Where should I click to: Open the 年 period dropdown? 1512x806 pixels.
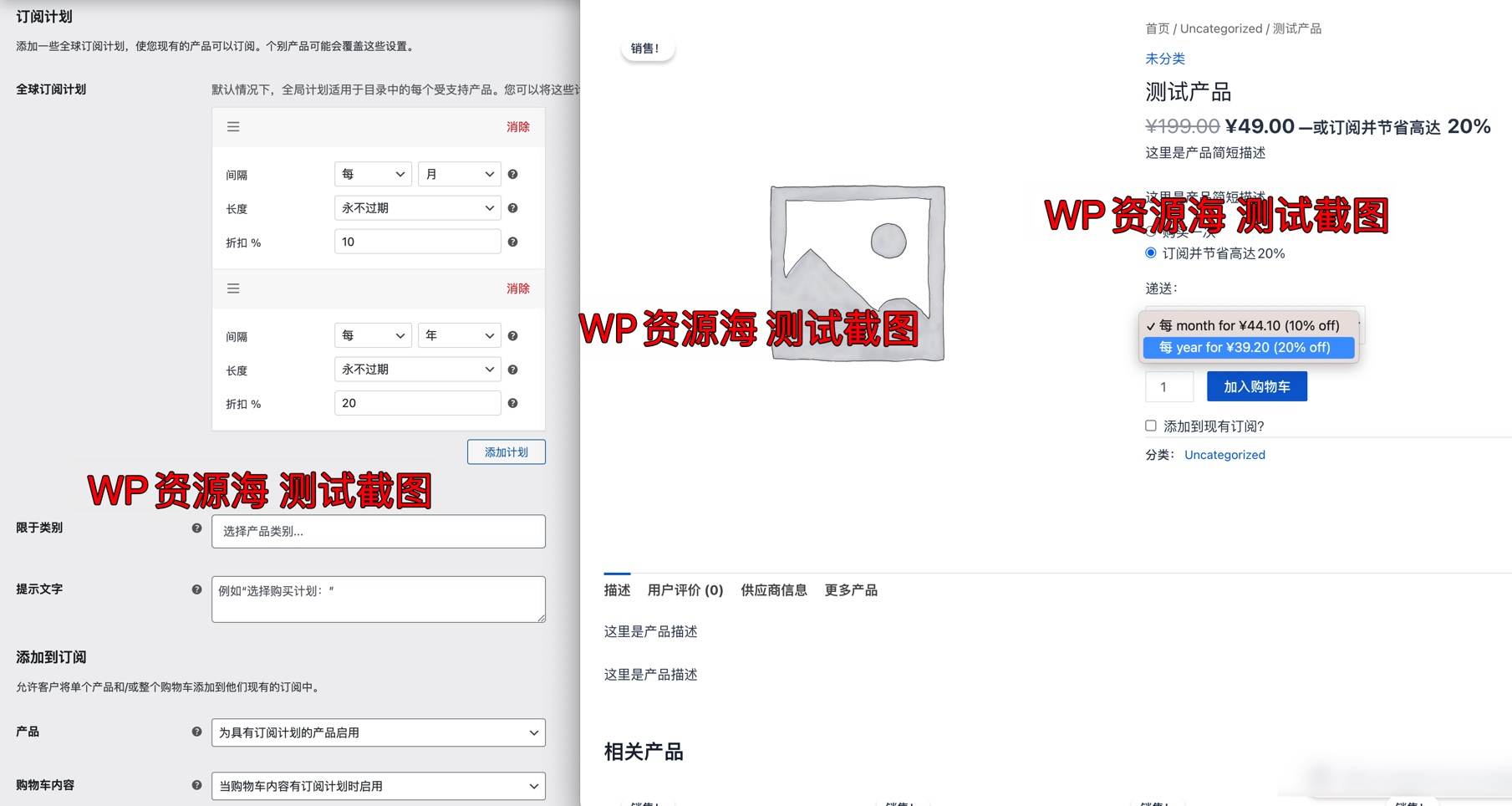click(460, 335)
